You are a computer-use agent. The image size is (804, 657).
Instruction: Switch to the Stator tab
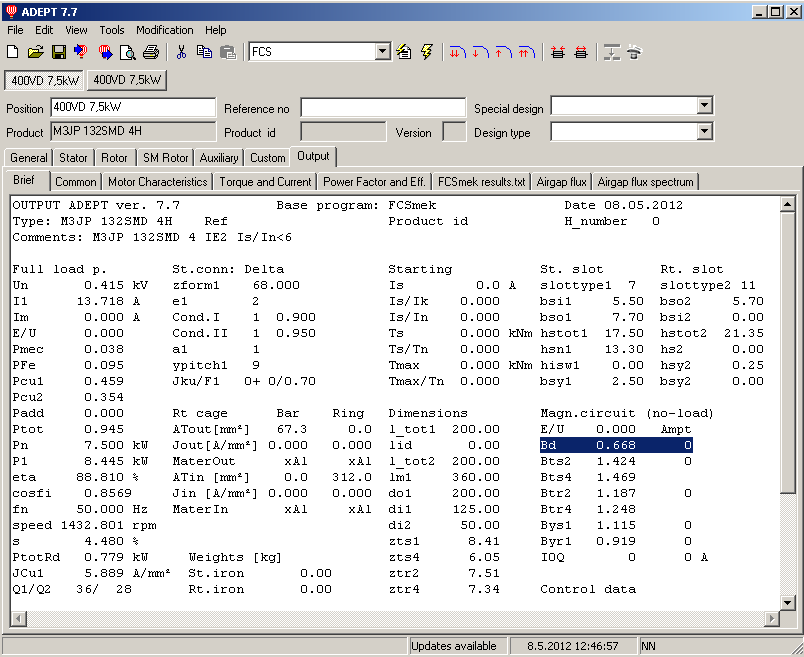(73, 158)
